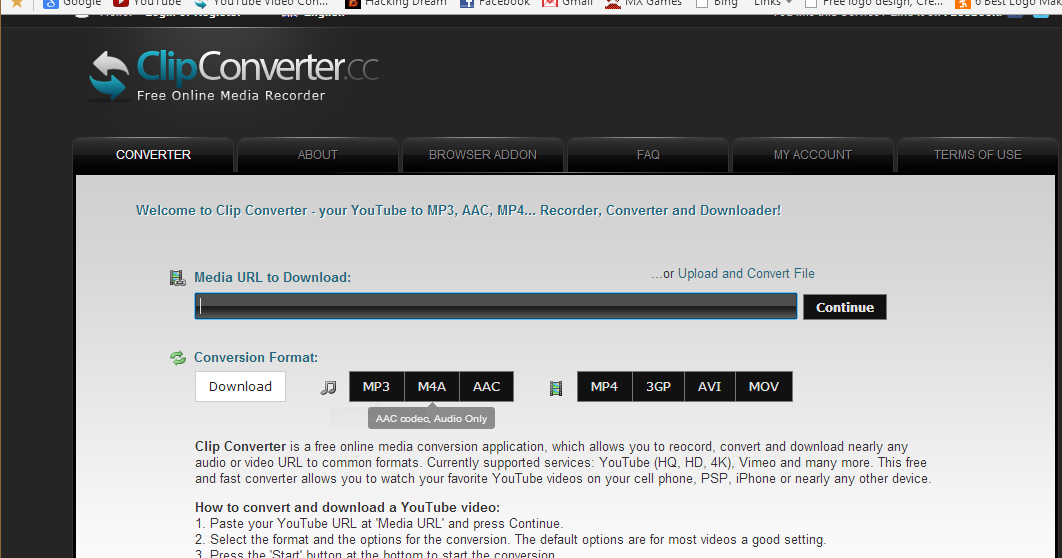Screen dimensions: 1062x558
Task: Click the Welcome to Clip Converter heading
Action: click(459, 211)
